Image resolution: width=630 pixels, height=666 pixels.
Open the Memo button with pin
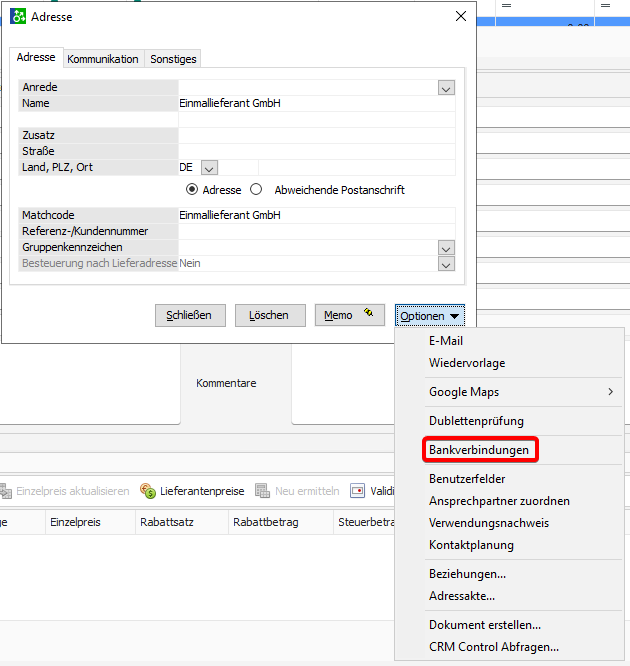(x=349, y=315)
